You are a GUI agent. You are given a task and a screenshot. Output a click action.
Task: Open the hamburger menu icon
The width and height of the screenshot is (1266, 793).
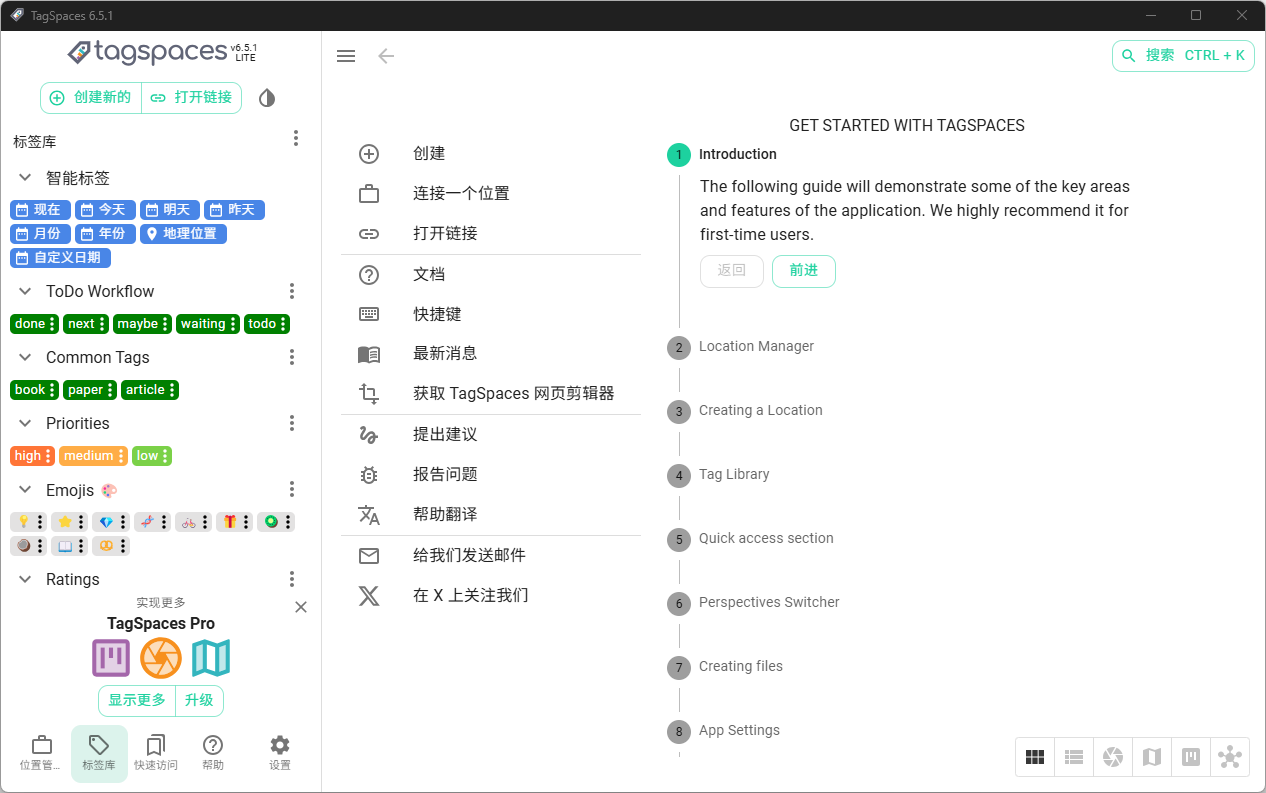(346, 56)
